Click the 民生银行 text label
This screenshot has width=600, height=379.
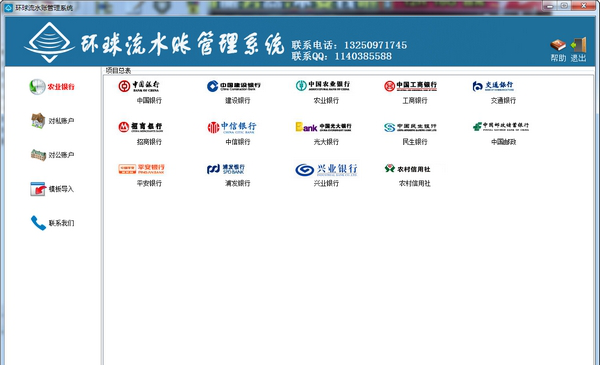pyautogui.click(x=415, y=142)
